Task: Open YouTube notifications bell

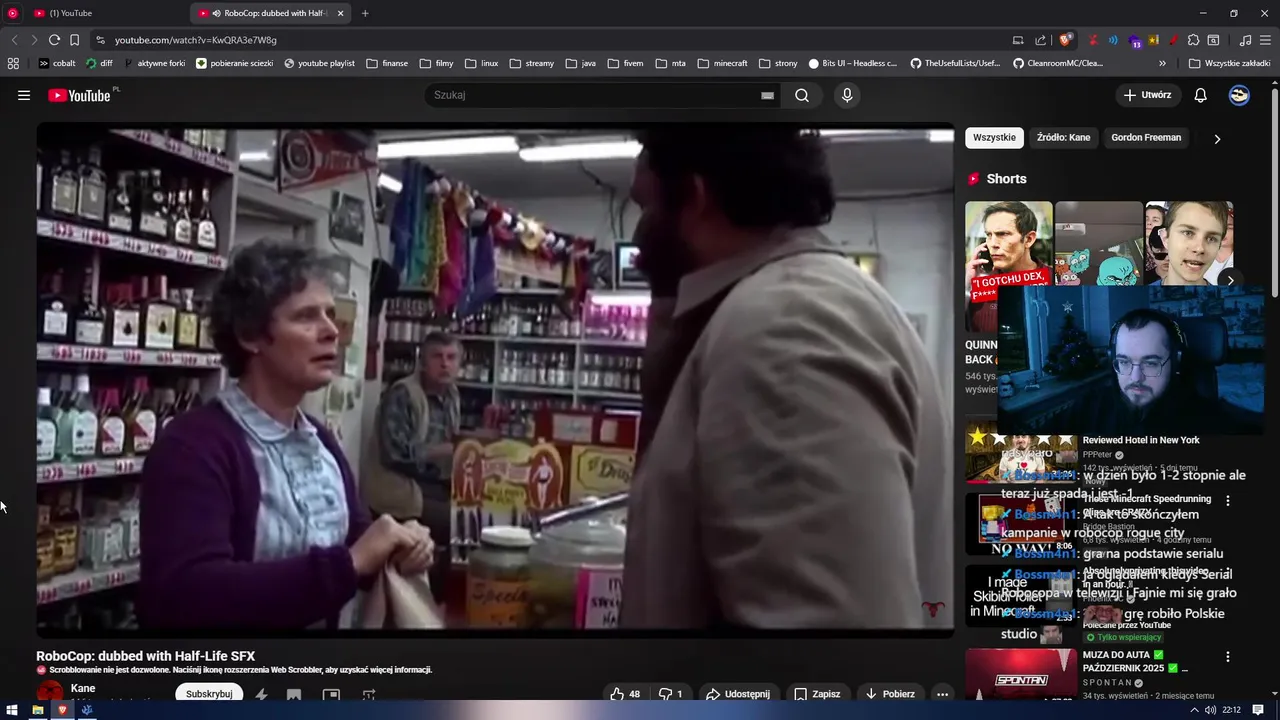Action: (x=1201, y=95)
